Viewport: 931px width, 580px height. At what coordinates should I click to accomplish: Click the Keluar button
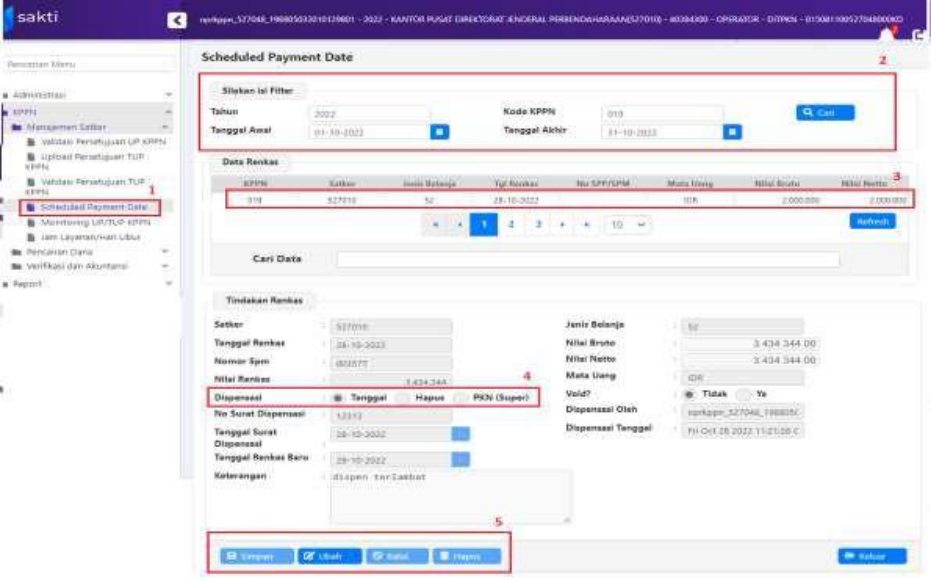pyautogui.click(x=872, y=556)
